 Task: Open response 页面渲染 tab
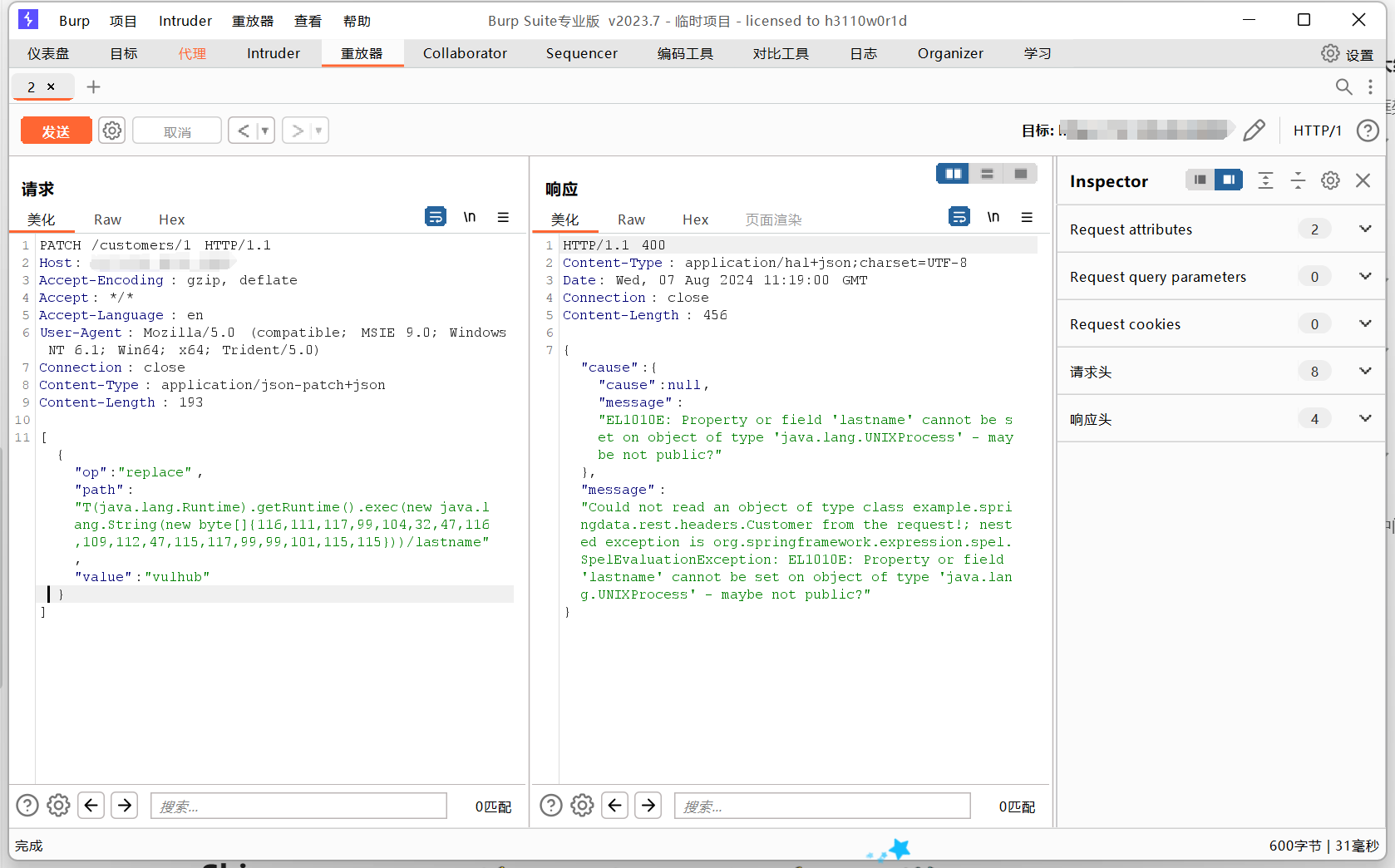pyautogui.click(x=773, y=219)
